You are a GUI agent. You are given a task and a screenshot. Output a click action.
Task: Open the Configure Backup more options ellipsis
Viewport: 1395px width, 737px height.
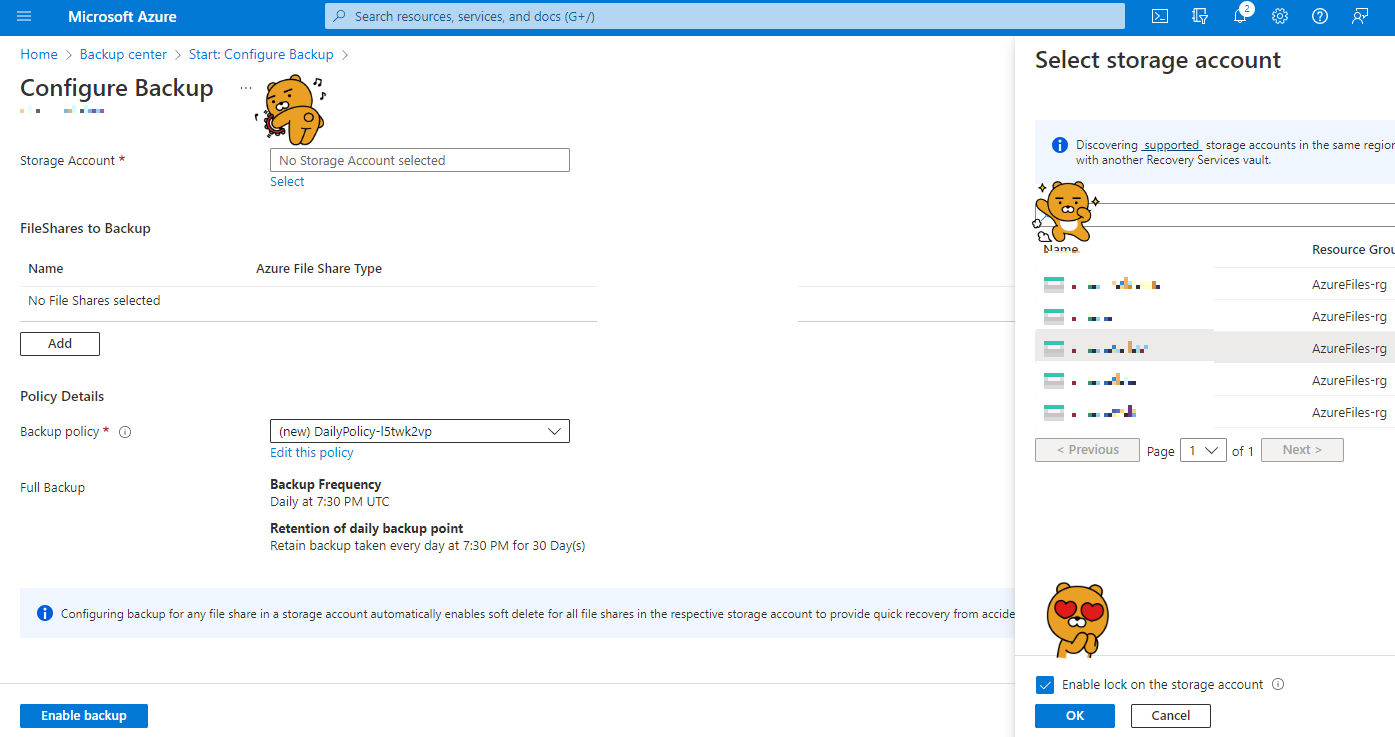point(246,88)
